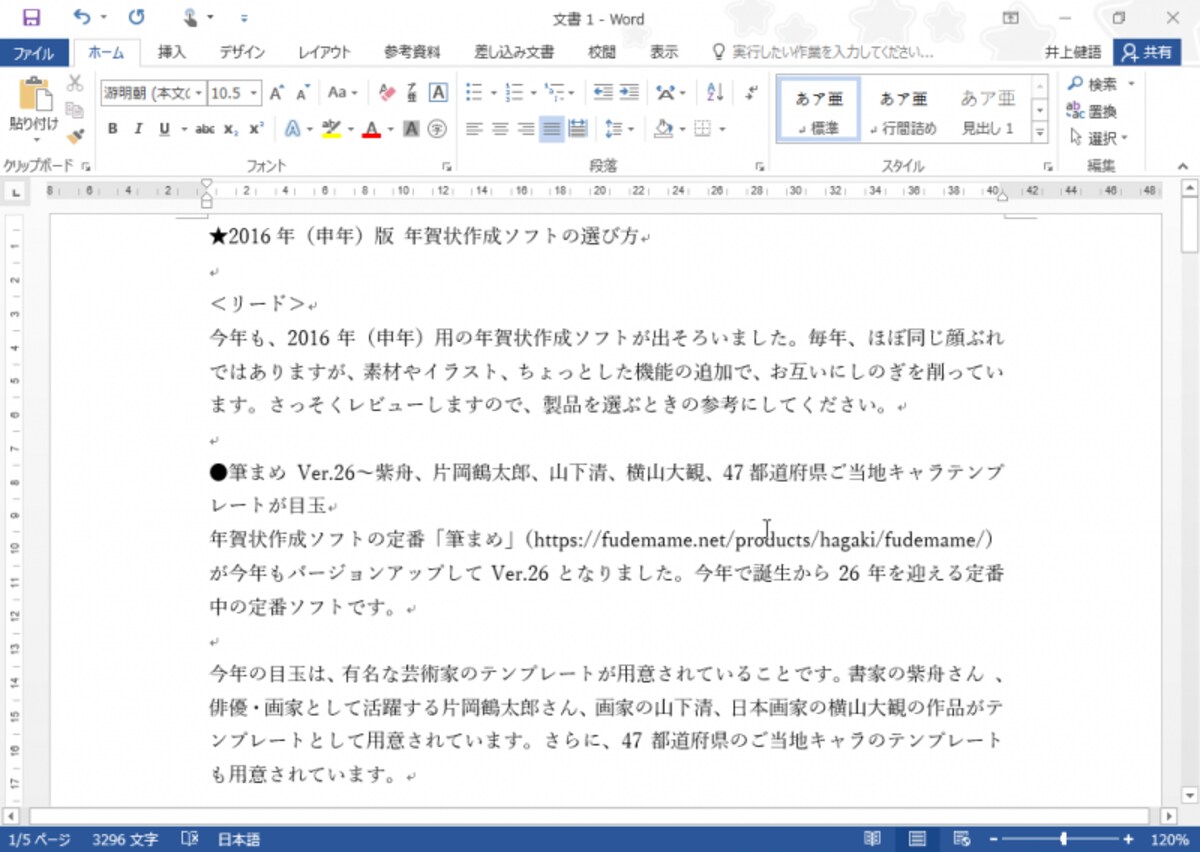Click the 置換 replace icon
Screen dimensions: 1200x852
point(1092,111)
